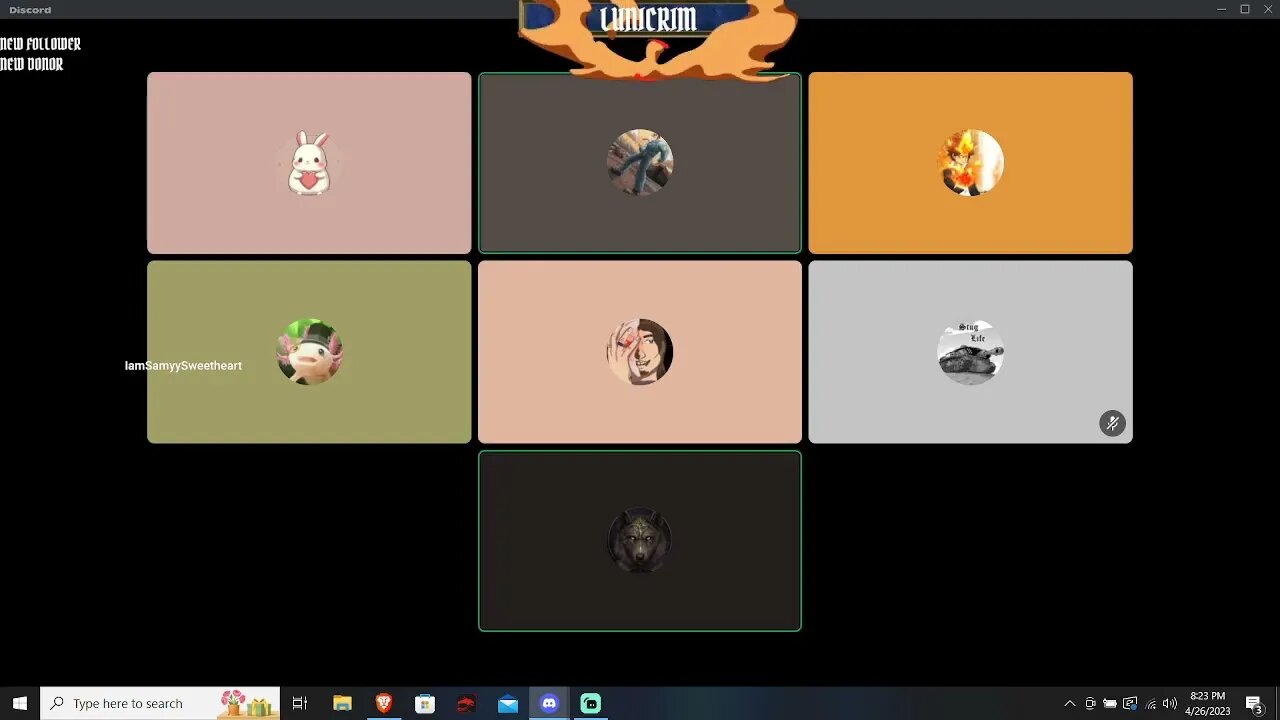
Task: Open the axolotl avatar participant tile
Action: coord(309,352)
